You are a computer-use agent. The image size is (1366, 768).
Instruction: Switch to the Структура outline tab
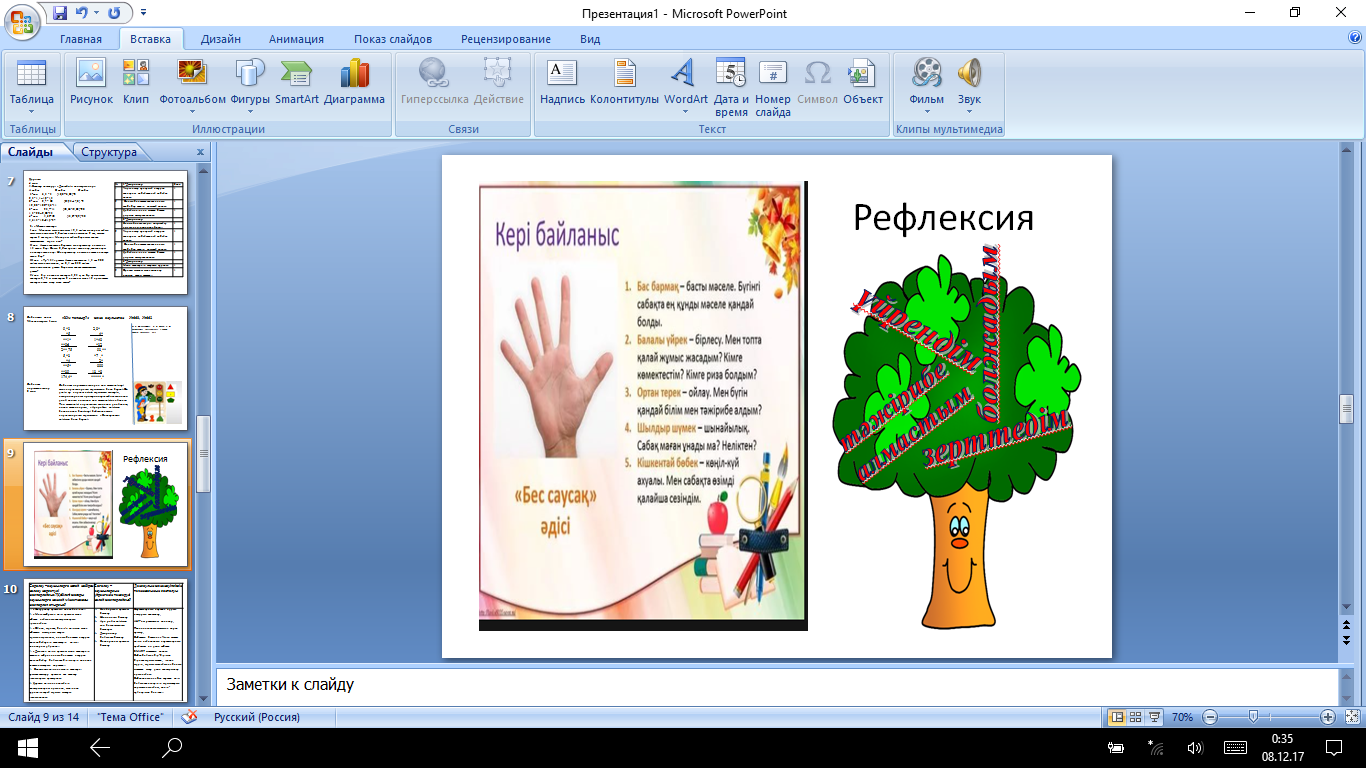pyautogui.click(x=109, y=152)
